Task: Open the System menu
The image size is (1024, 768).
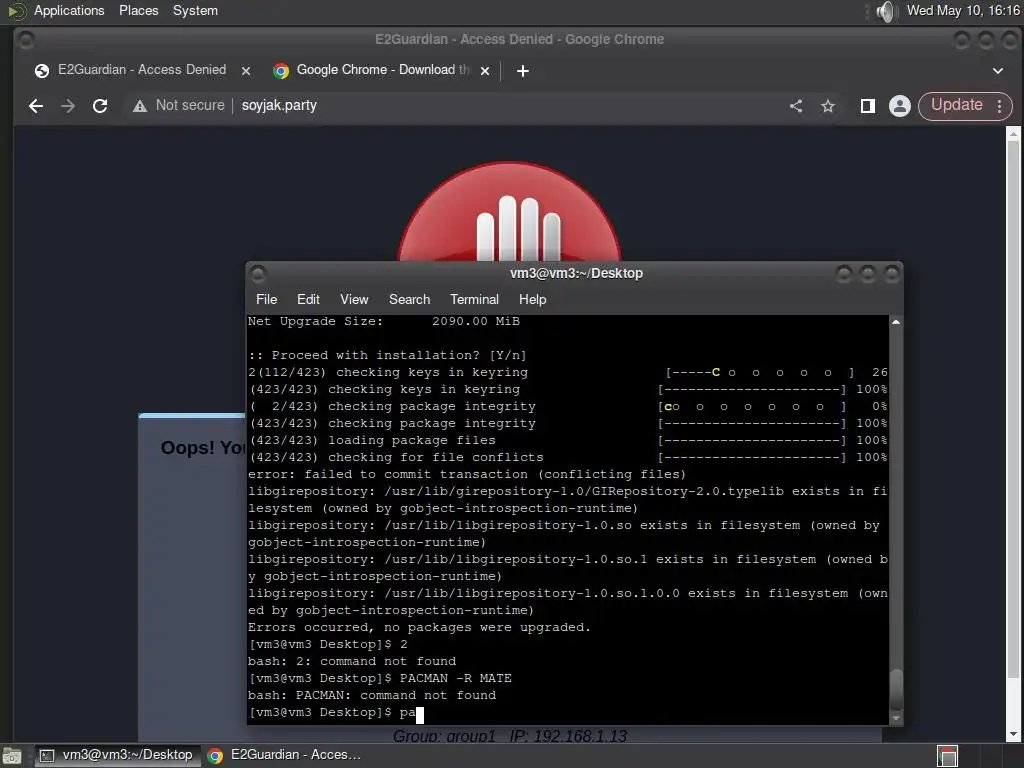Action: point(195,10)
